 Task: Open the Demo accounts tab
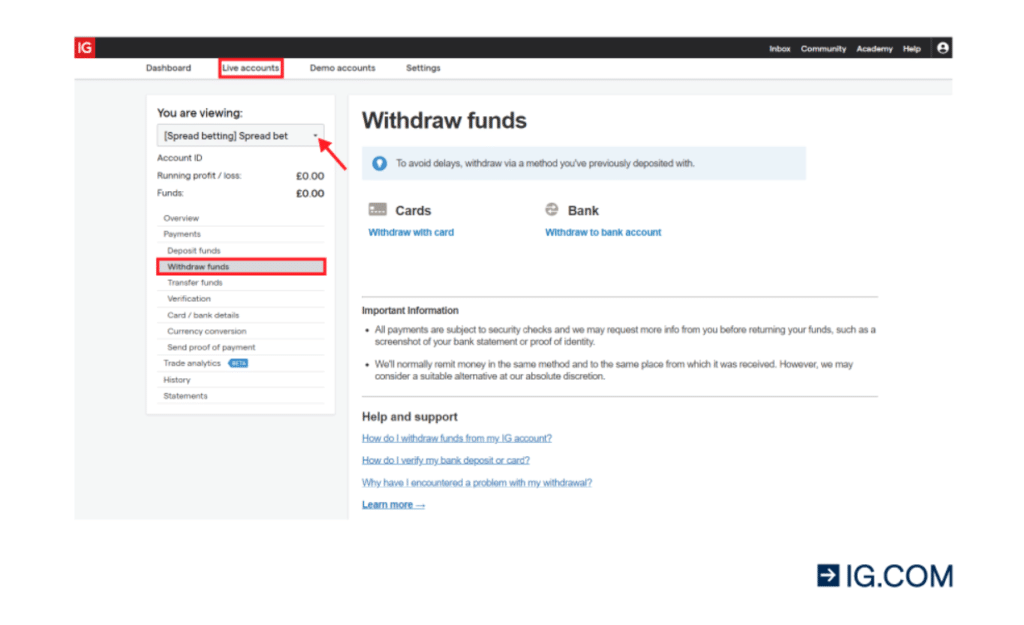pos(342,68)
